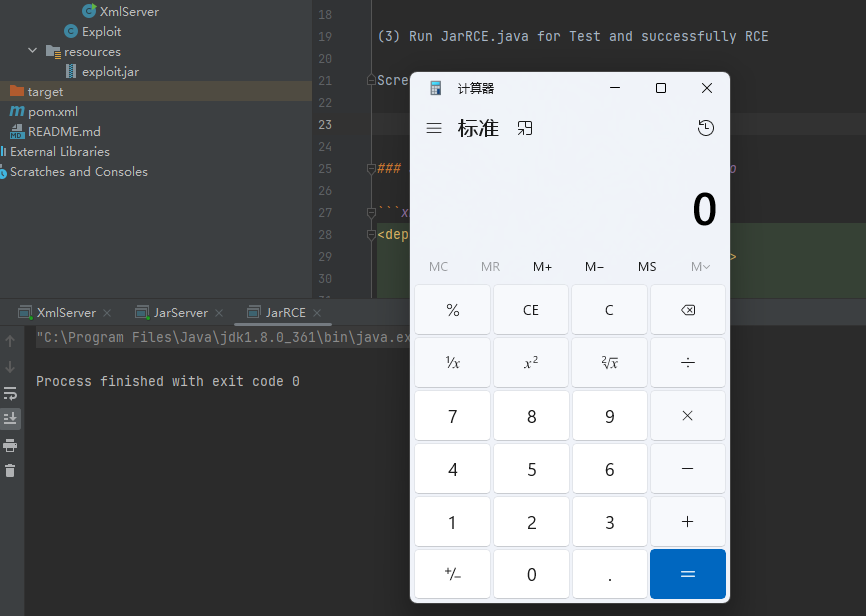866x616 pixels.
Task: Click digit 2 in Calculator
Action: [531, 522]
